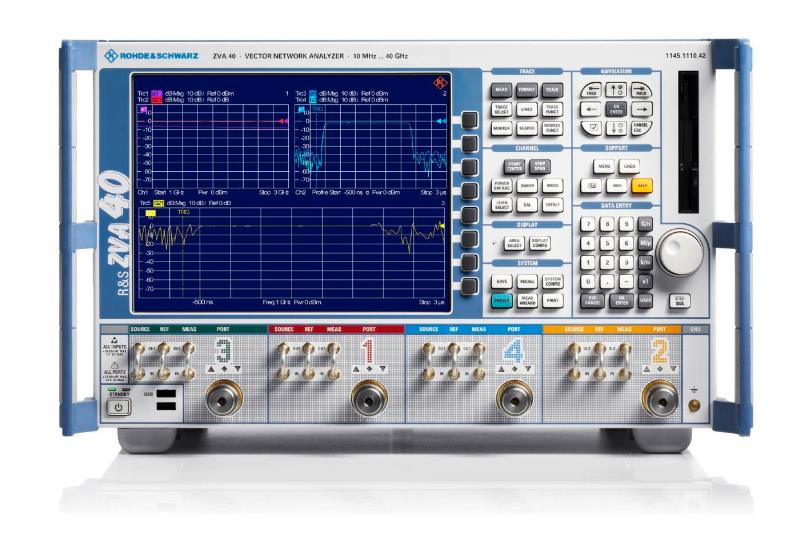The height and width of the screenshot is (560, 807).
Task: Tap the checkmark key in Navigation
Action: tap(591, 128)
